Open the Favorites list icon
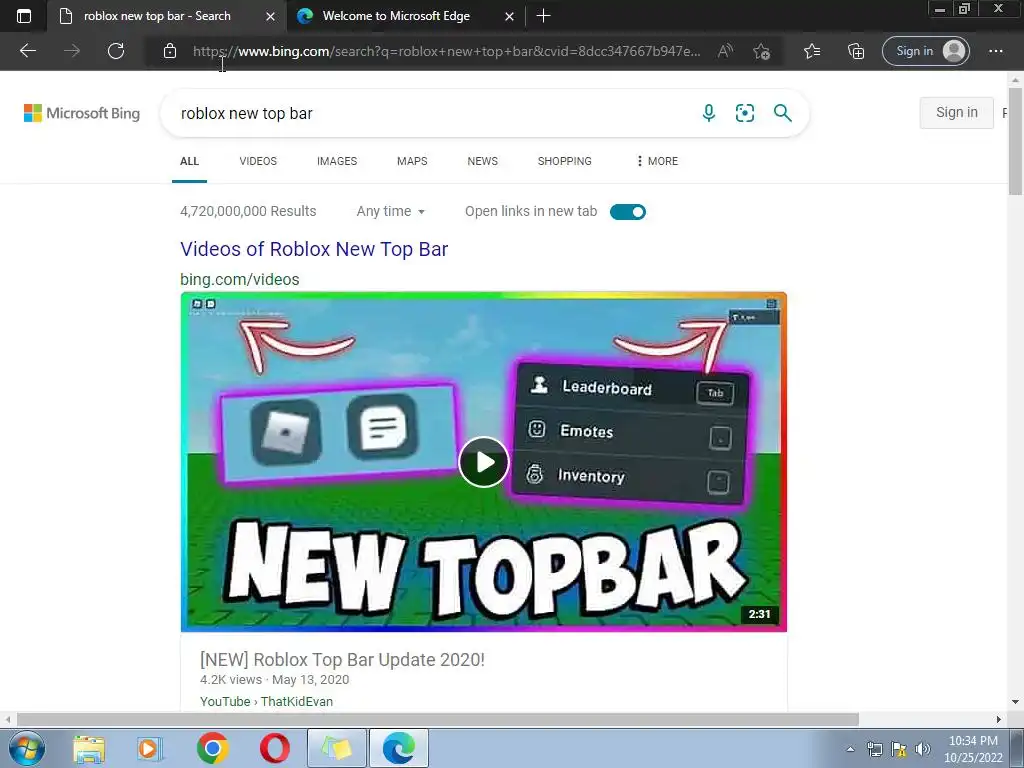The image size is (1024, 768). [812, 51]
